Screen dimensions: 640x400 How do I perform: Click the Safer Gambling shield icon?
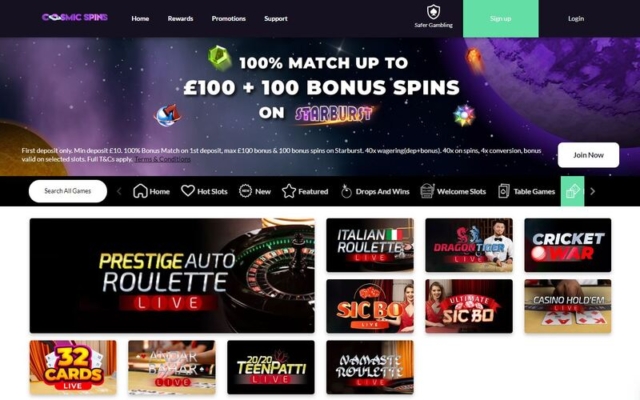[x=433, y=12]
